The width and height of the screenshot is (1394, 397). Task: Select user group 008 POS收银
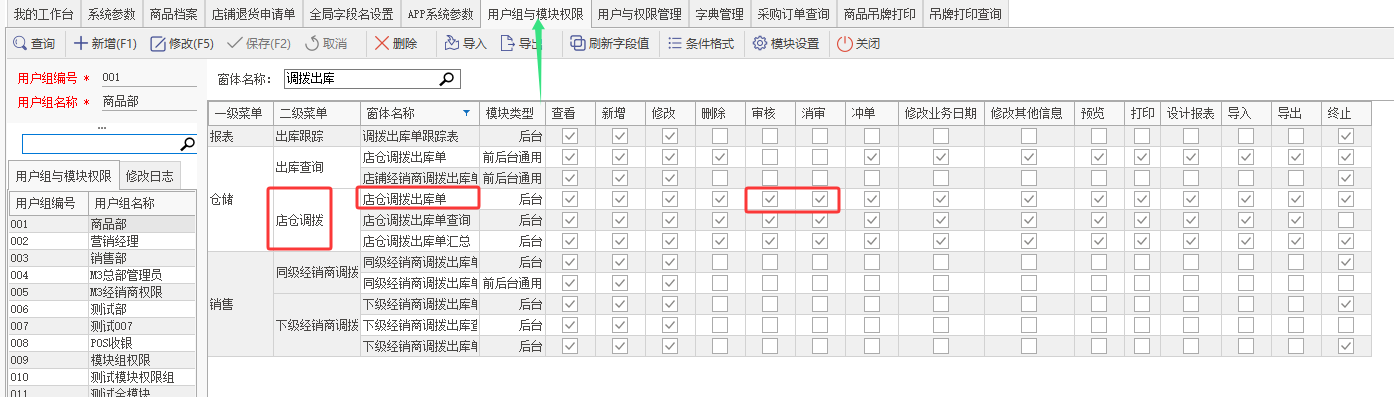point(101,342)
